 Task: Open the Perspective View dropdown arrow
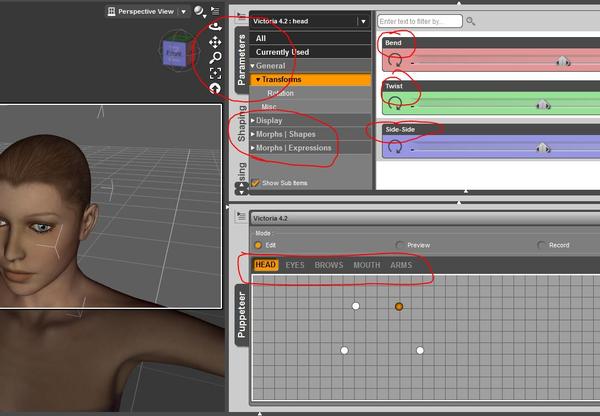tap(184, 12)
